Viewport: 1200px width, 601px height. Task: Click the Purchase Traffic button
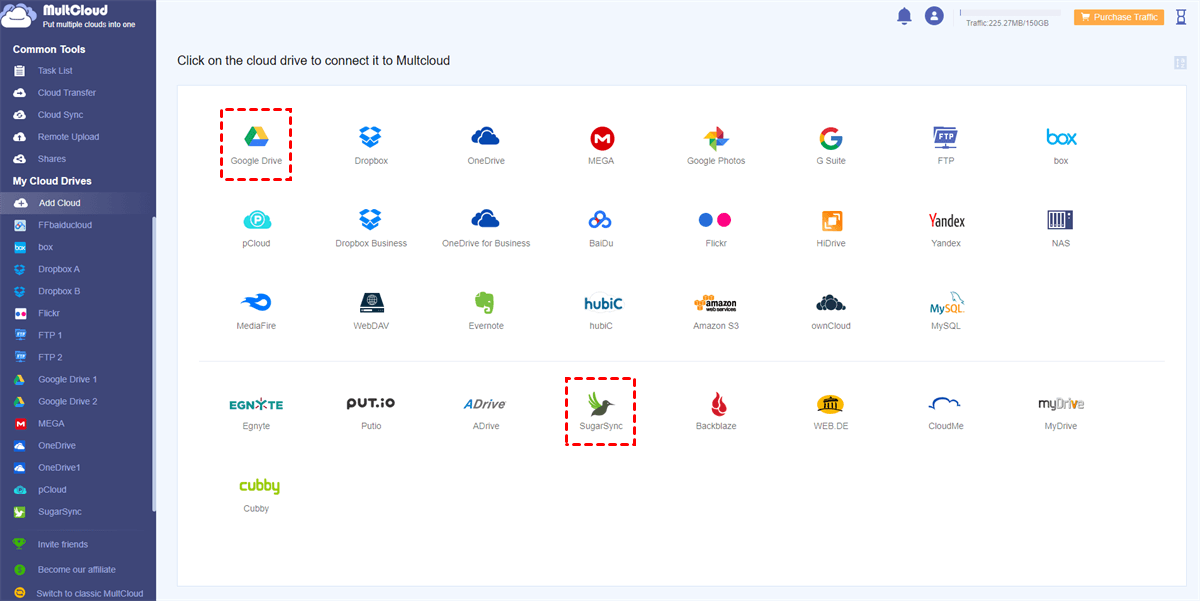point(1119,17)
